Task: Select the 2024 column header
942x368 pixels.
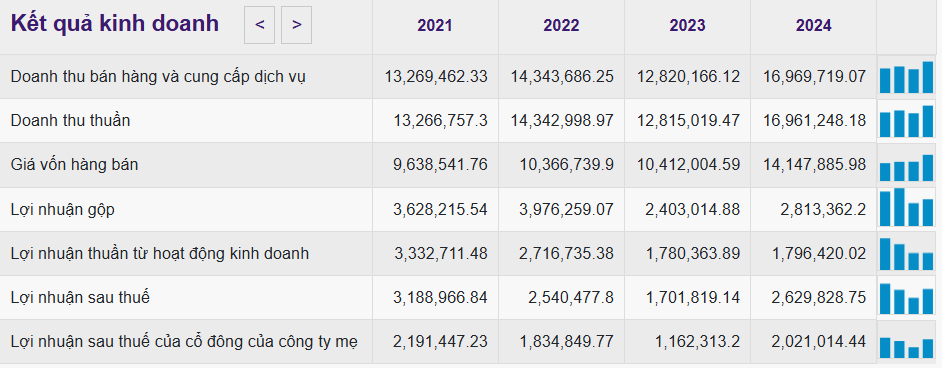Action: click(x=813, y=25)
